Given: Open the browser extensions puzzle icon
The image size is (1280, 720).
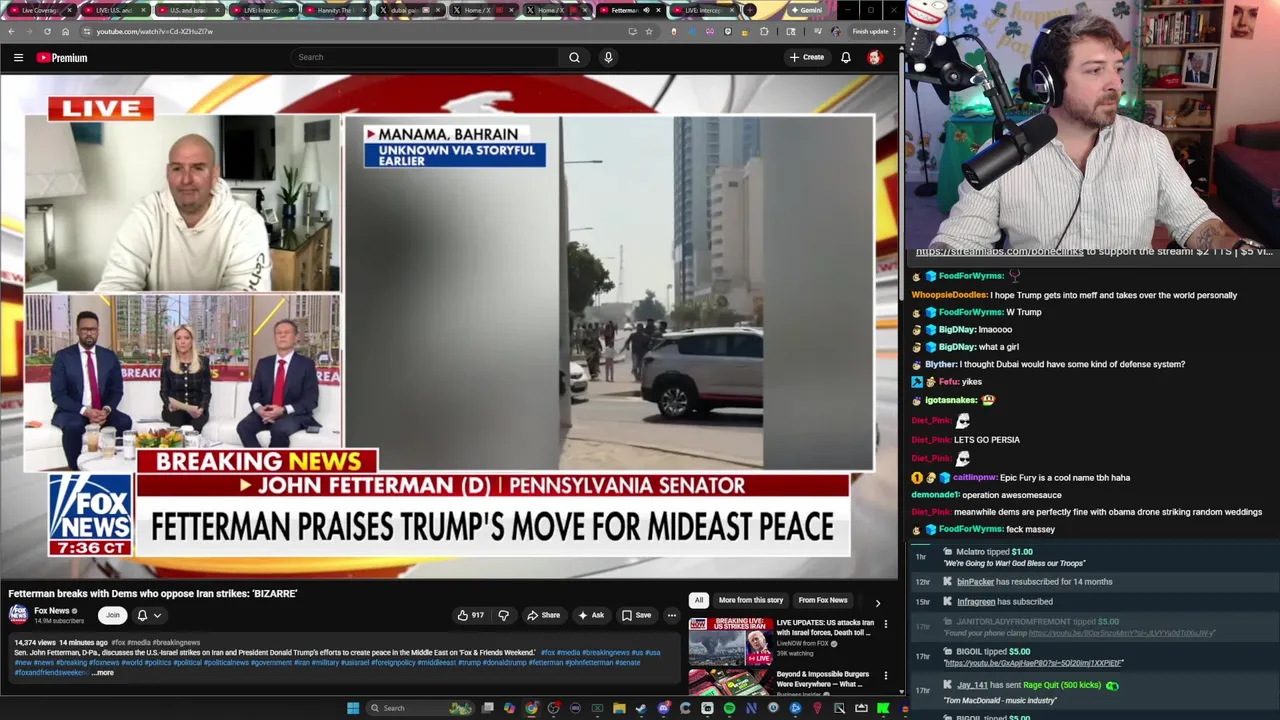Looking at the screenshot, I should pos(764,31).
